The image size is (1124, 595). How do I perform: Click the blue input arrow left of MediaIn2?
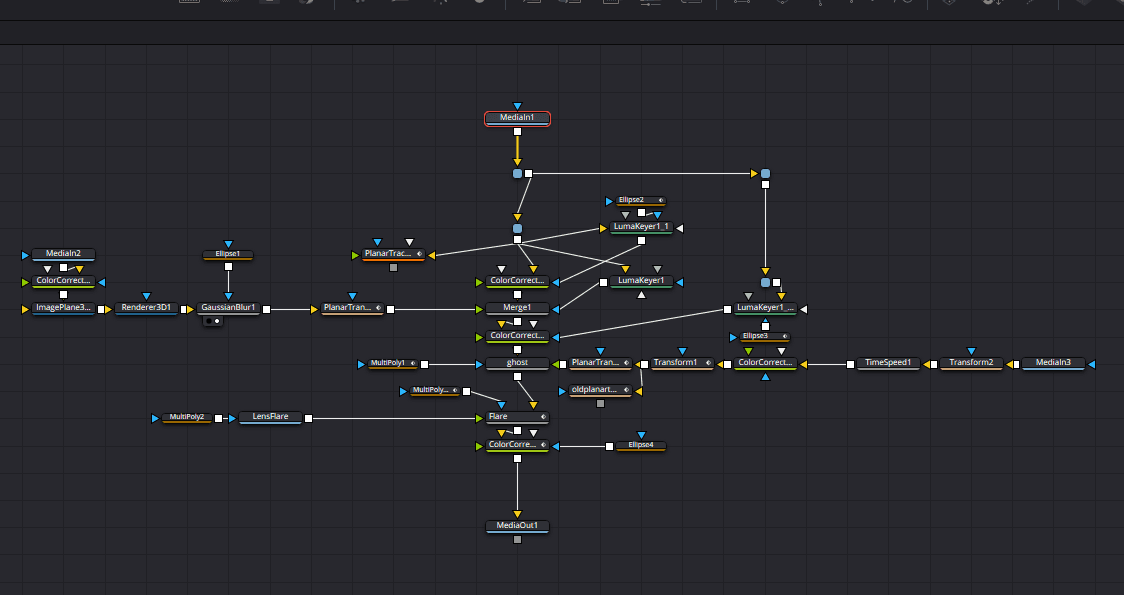[x=26, y=255]
